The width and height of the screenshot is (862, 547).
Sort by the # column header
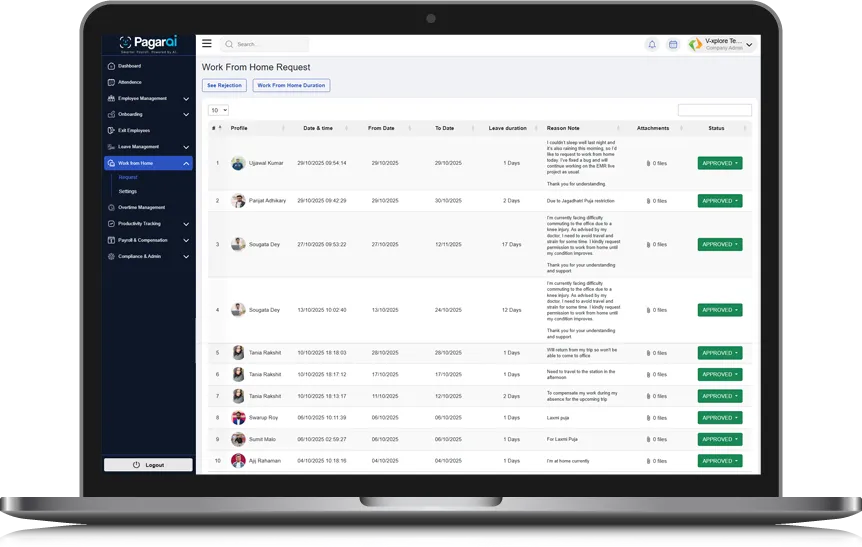coord(217,128)
